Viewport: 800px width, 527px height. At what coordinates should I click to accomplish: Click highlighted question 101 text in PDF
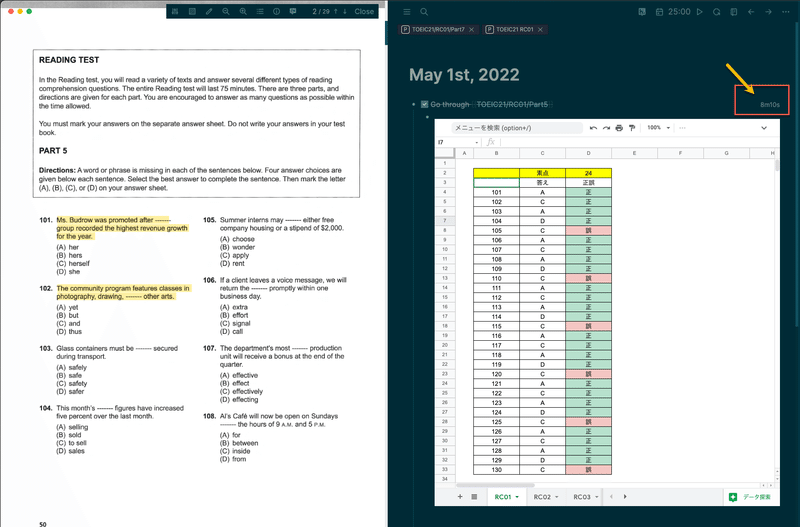pyautogui.click(x=122, y=228)
